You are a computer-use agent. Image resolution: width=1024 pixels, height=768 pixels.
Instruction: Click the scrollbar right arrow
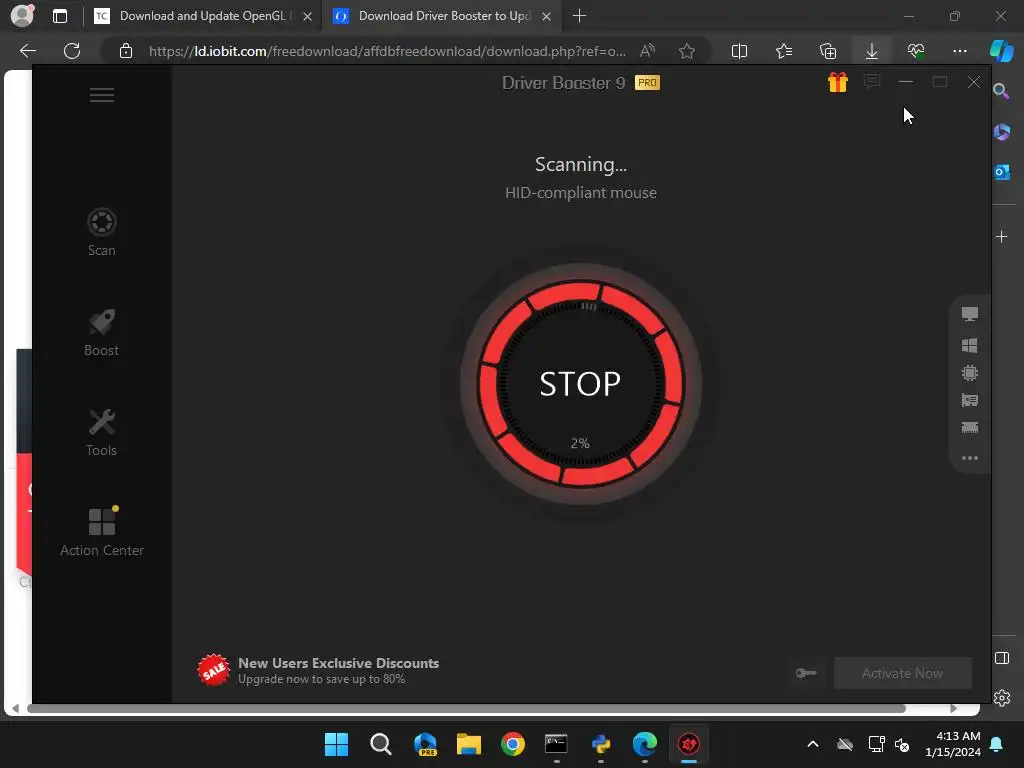953,709
